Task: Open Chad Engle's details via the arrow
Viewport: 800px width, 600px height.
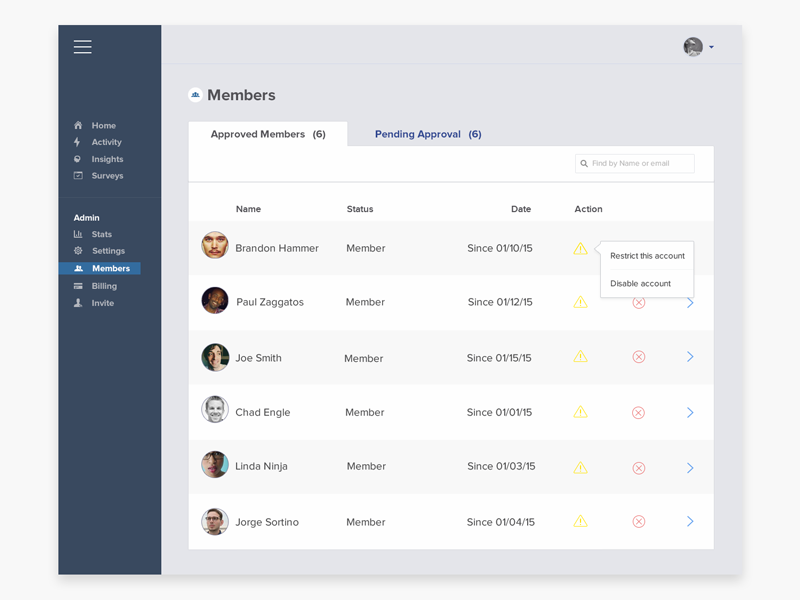Action: (689, 412)
